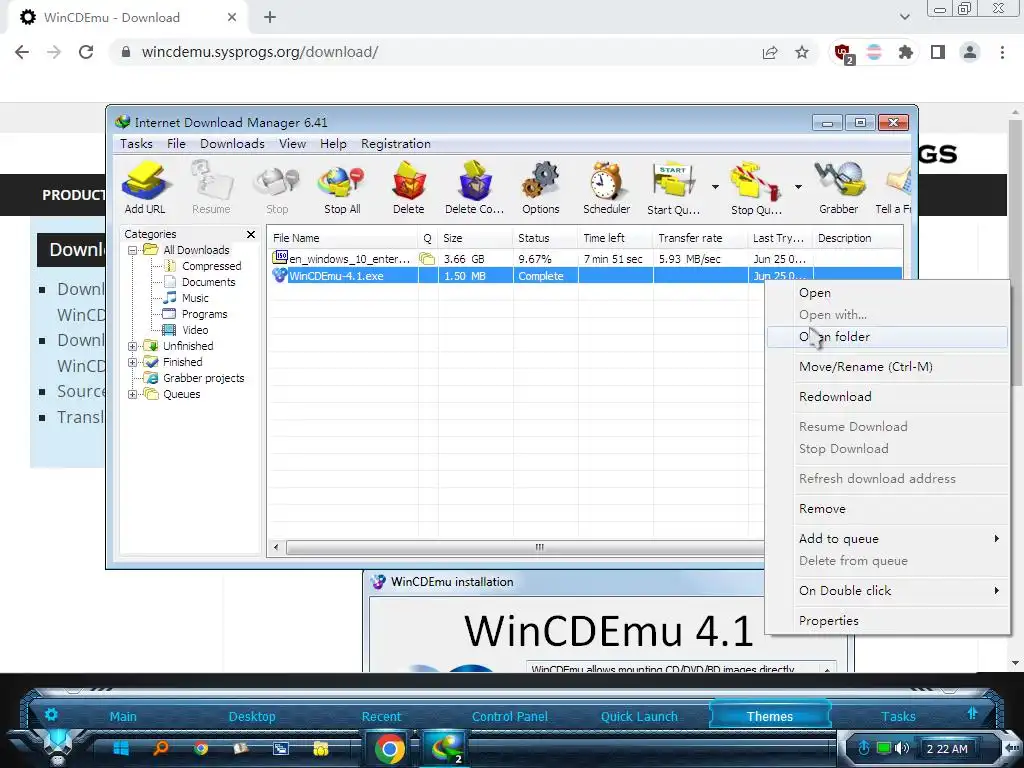Click the Stop All toolbar icon
1024x768 pixels.
pos(342,187)
